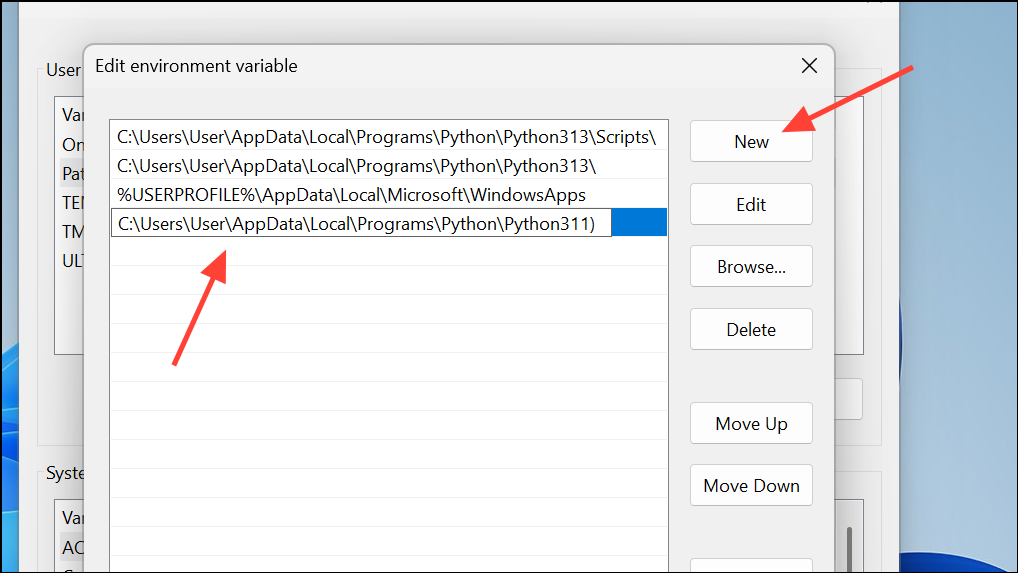
Task: Select the Python313\Scripts\ path entry
Action: tap(386, 136)
